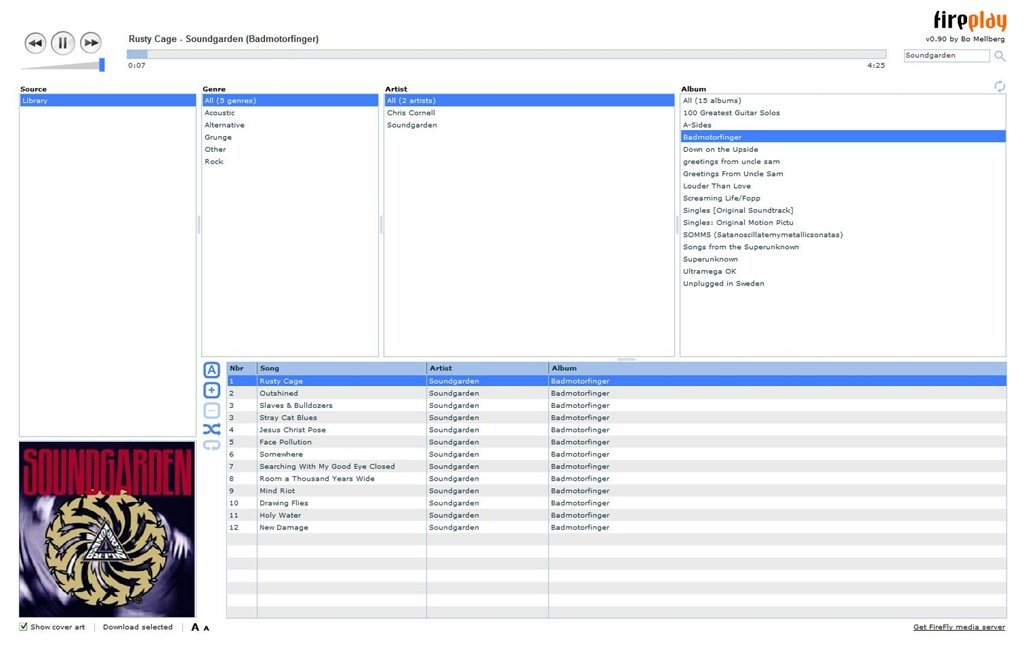1024x649 pixels.
Task: Select All (15 albums) in Album list
Action: 843,101
